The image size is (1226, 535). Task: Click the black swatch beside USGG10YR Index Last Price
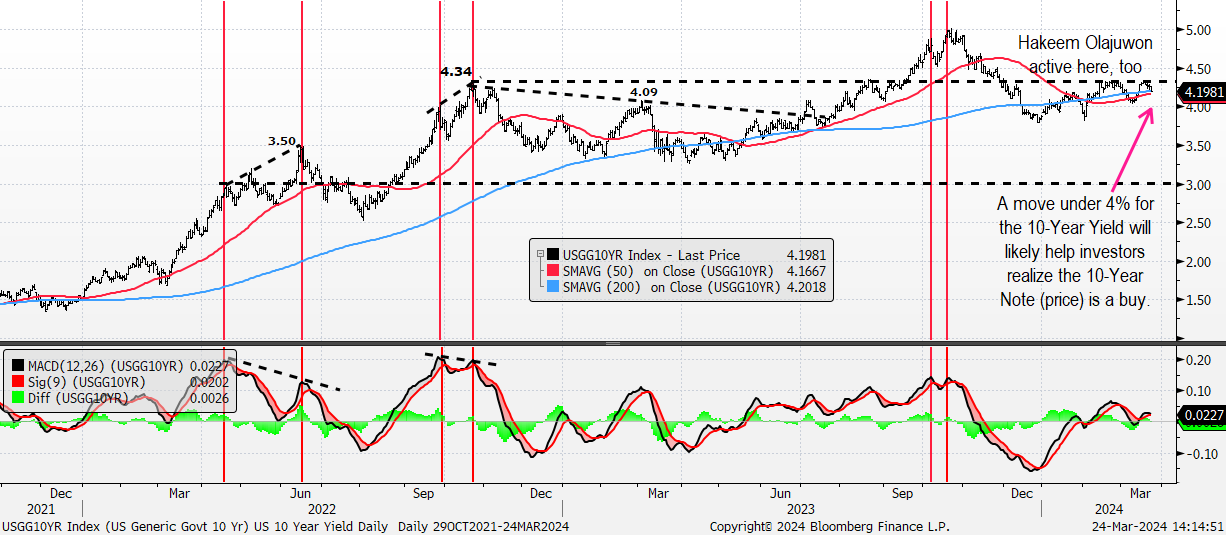coord(555,255)
